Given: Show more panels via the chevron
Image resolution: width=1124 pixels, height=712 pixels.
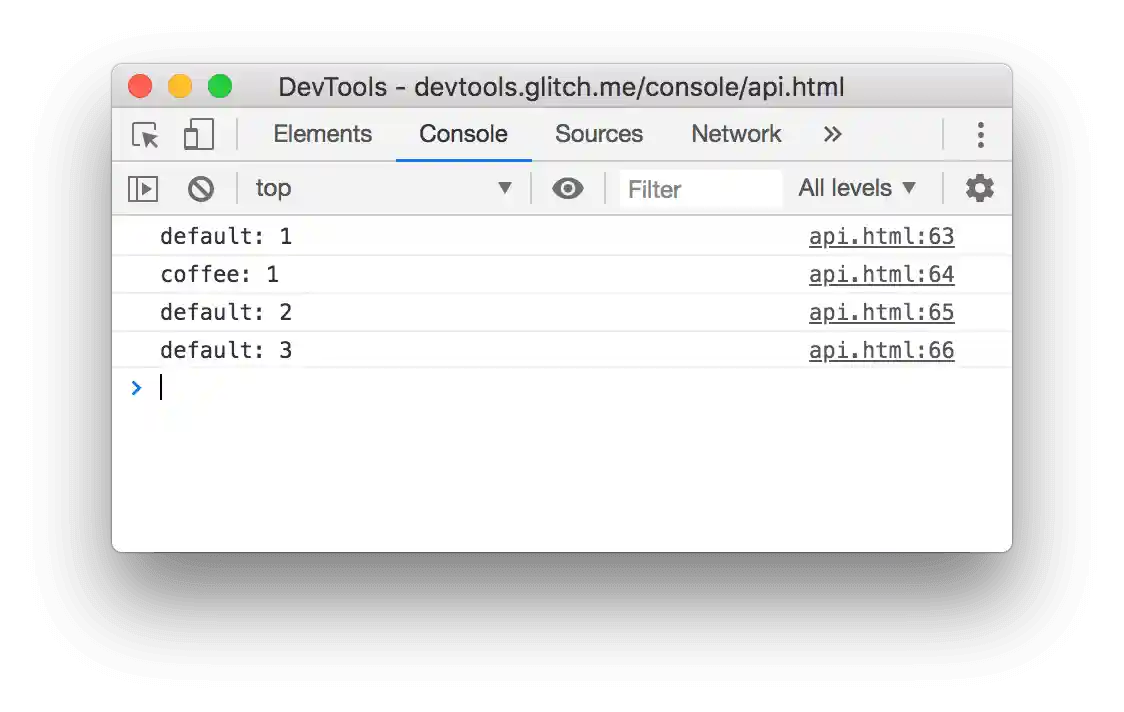Looking at the screenshot, I should tap(833, 134).
